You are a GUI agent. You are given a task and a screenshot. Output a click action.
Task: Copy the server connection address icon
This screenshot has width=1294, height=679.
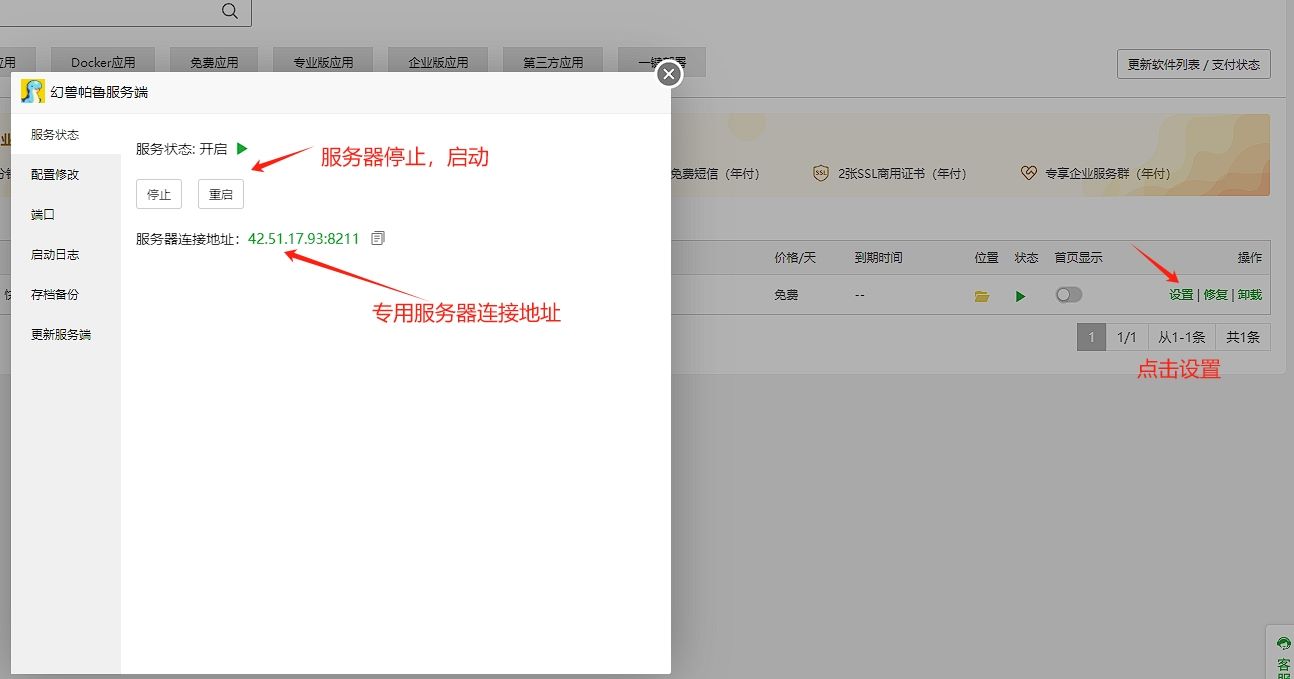pyautogui.click(x=377, y=238)
